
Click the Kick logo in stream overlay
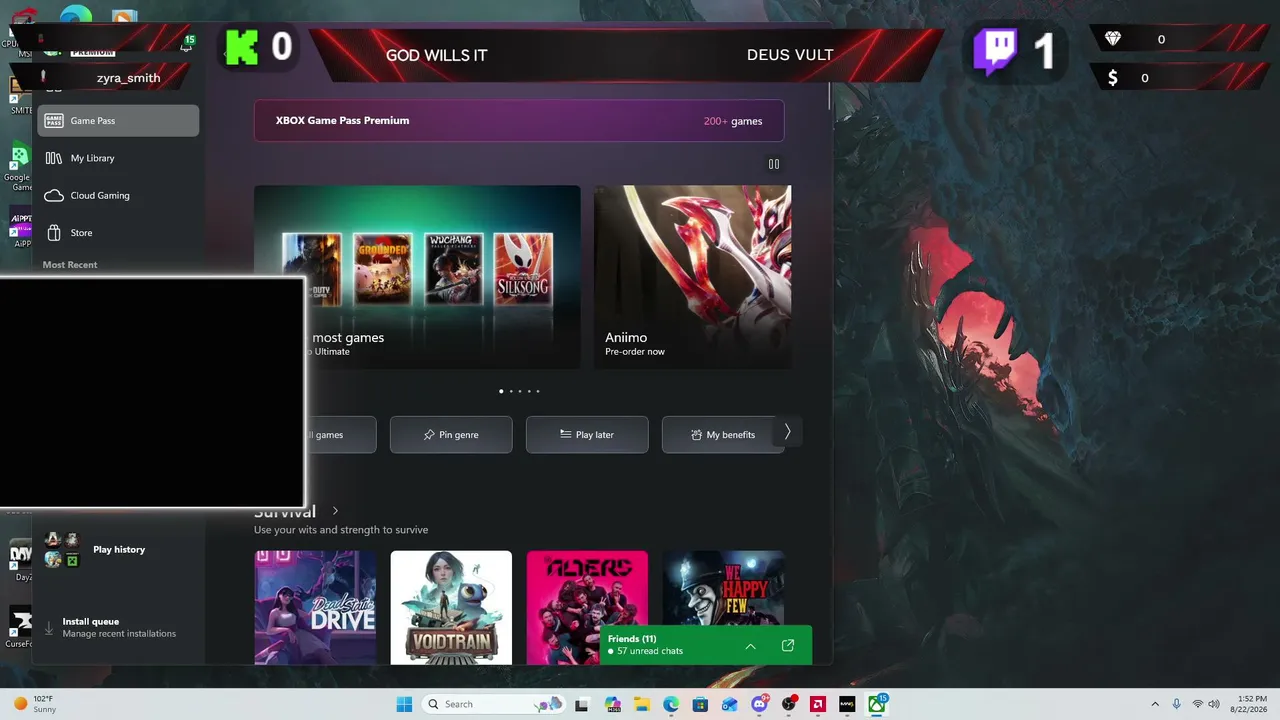click(x=241, y=47)
